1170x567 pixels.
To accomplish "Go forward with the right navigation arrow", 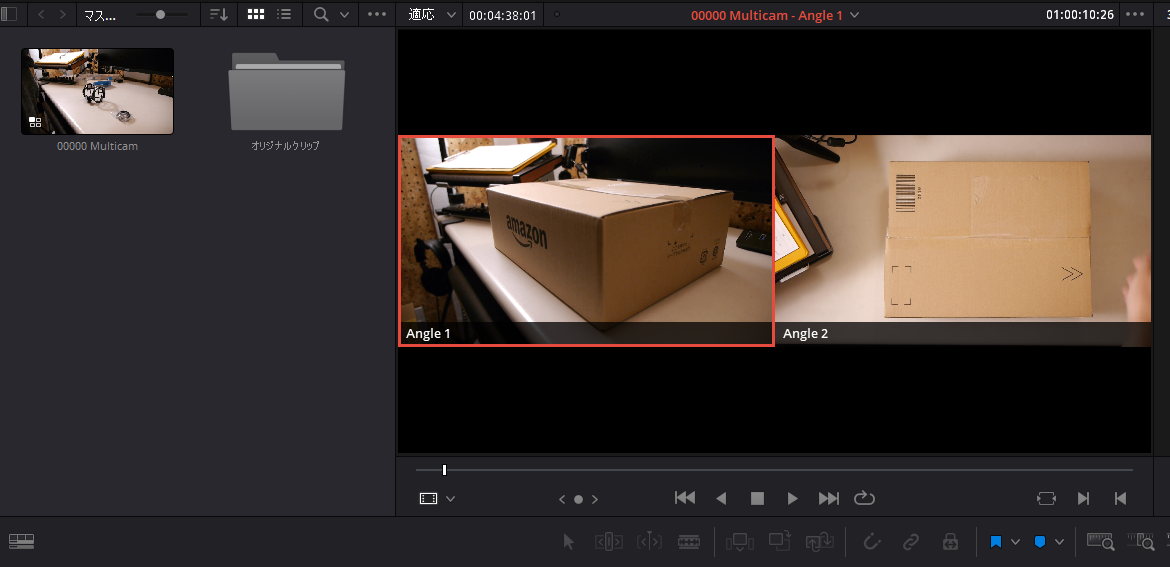I will [63, 14].
